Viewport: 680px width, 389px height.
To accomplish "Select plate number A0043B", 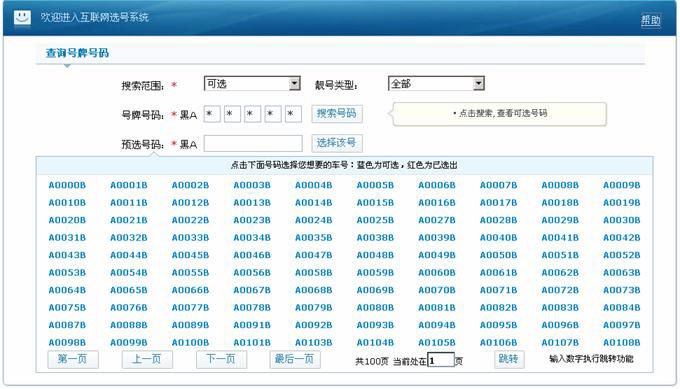I will 67,255.
